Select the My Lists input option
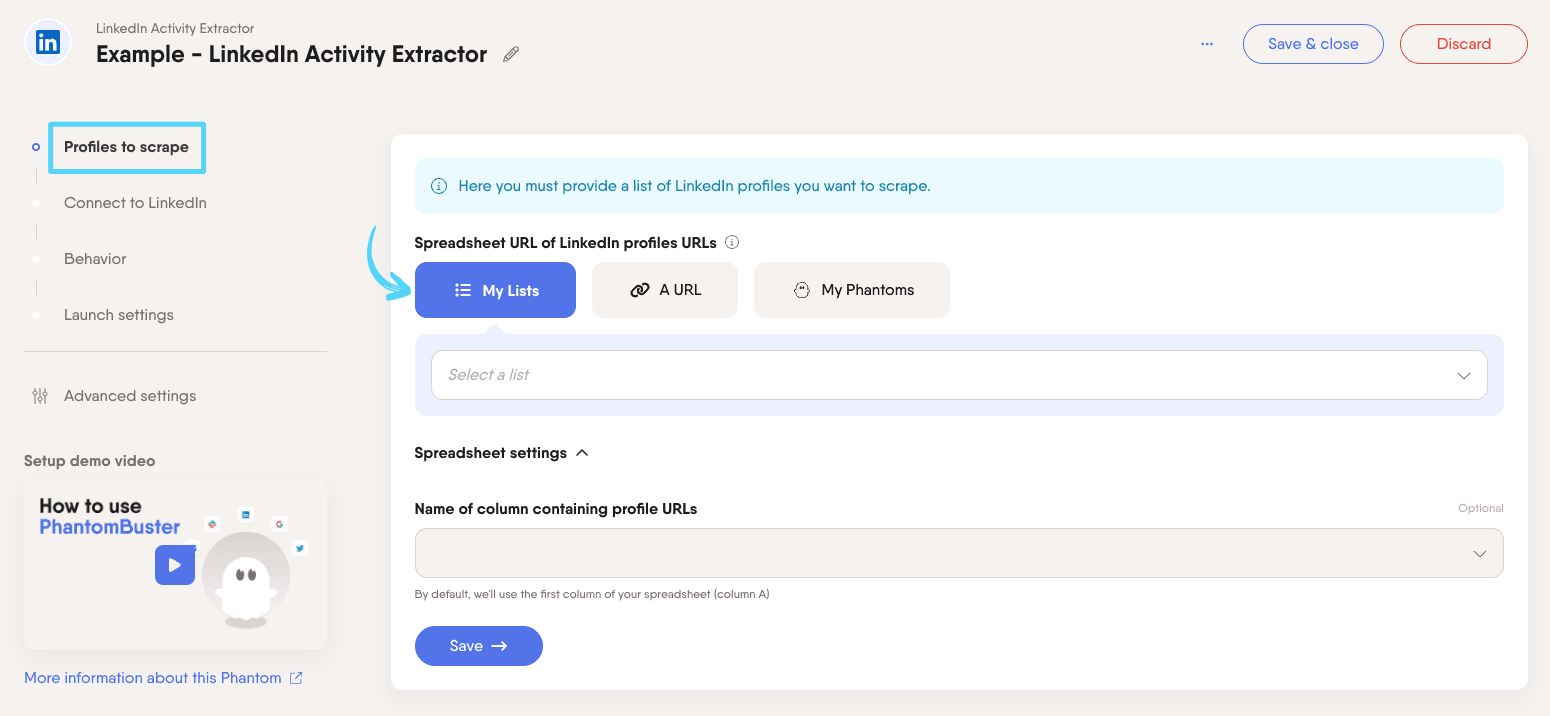This screenshot has width=1550, height=716. pos(495,290)
